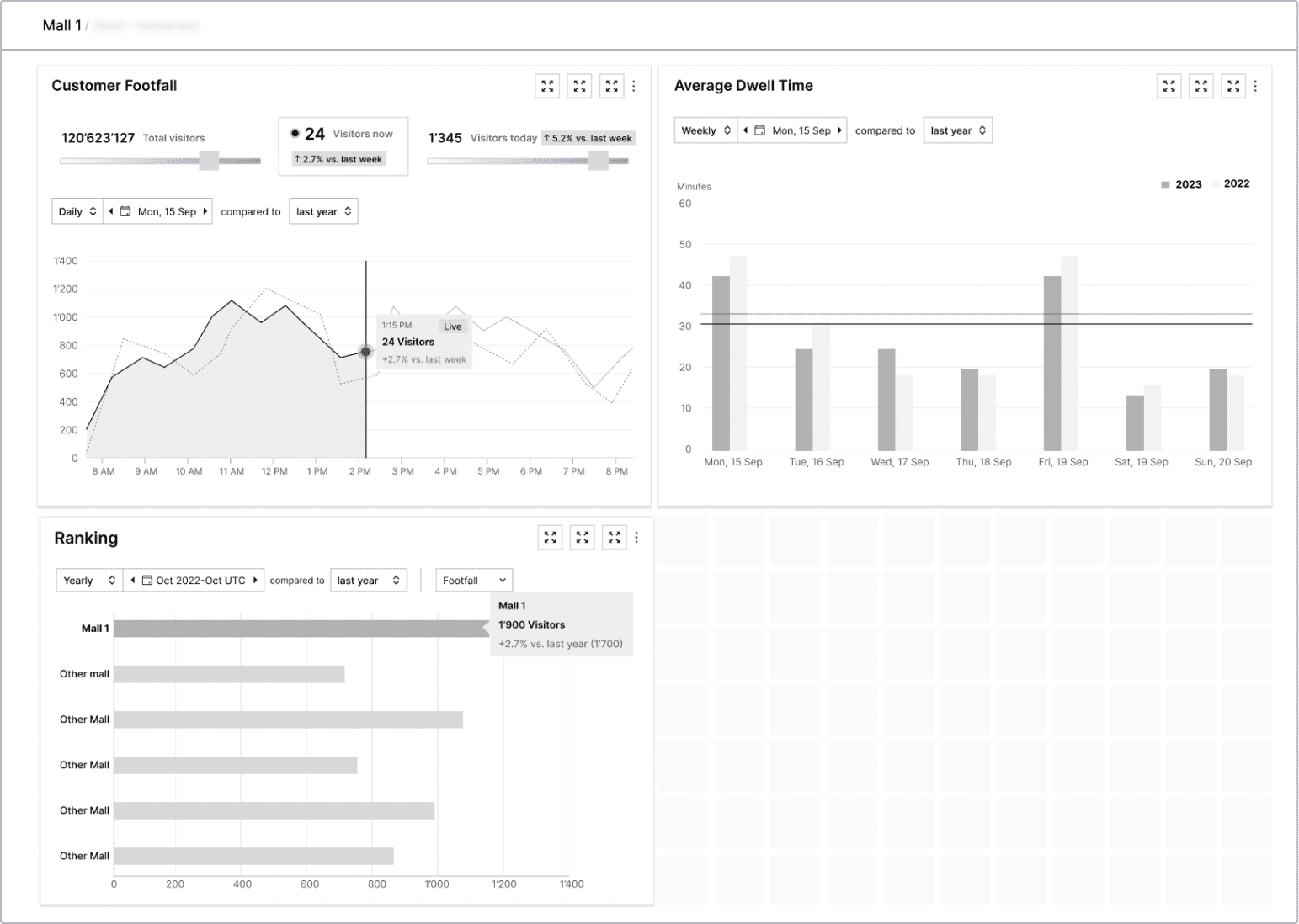Open the Weekly period dropdown

tap(705, 130)
